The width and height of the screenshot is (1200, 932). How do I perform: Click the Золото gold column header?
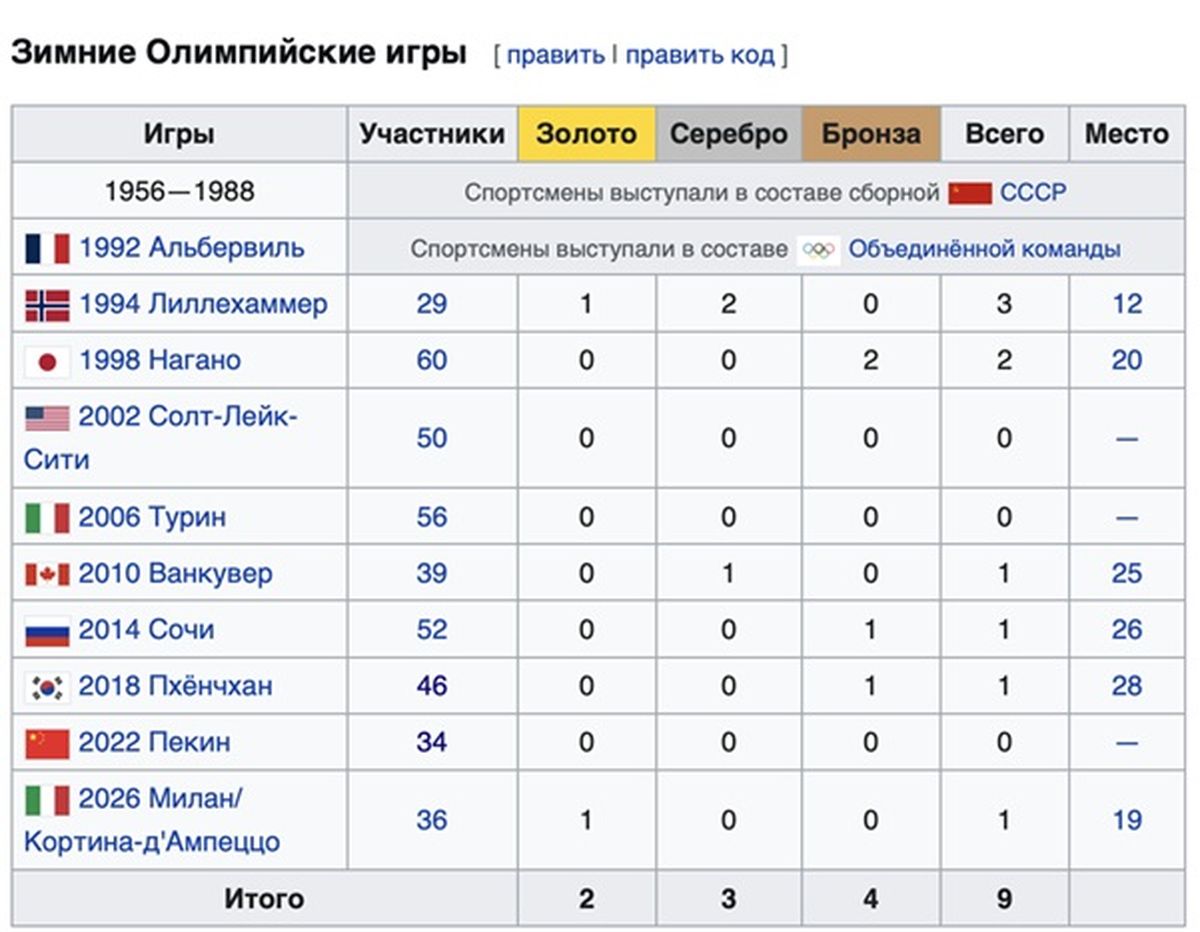click(587, 134)
